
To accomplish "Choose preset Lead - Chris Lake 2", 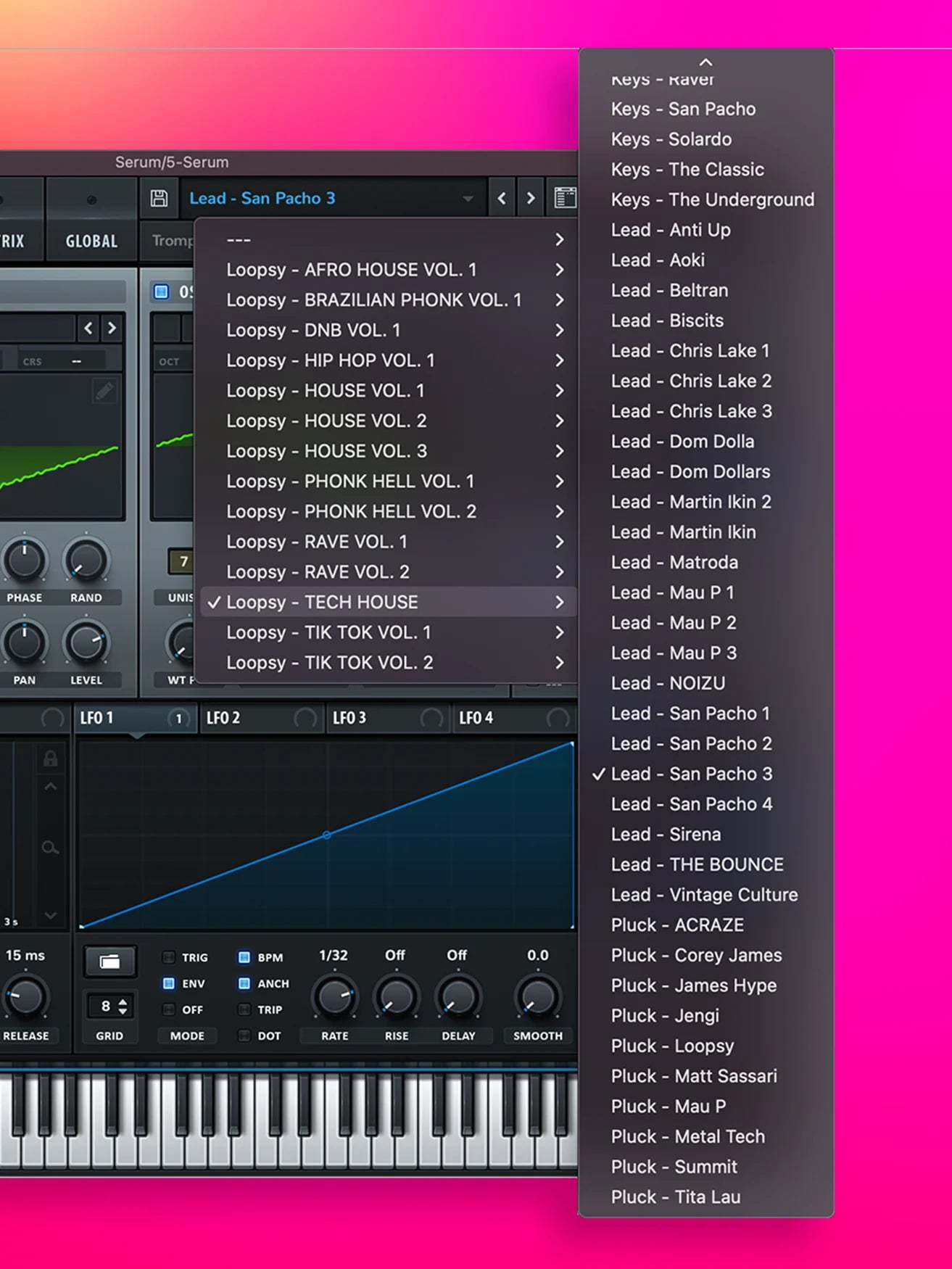I will [x=706, y=381].
